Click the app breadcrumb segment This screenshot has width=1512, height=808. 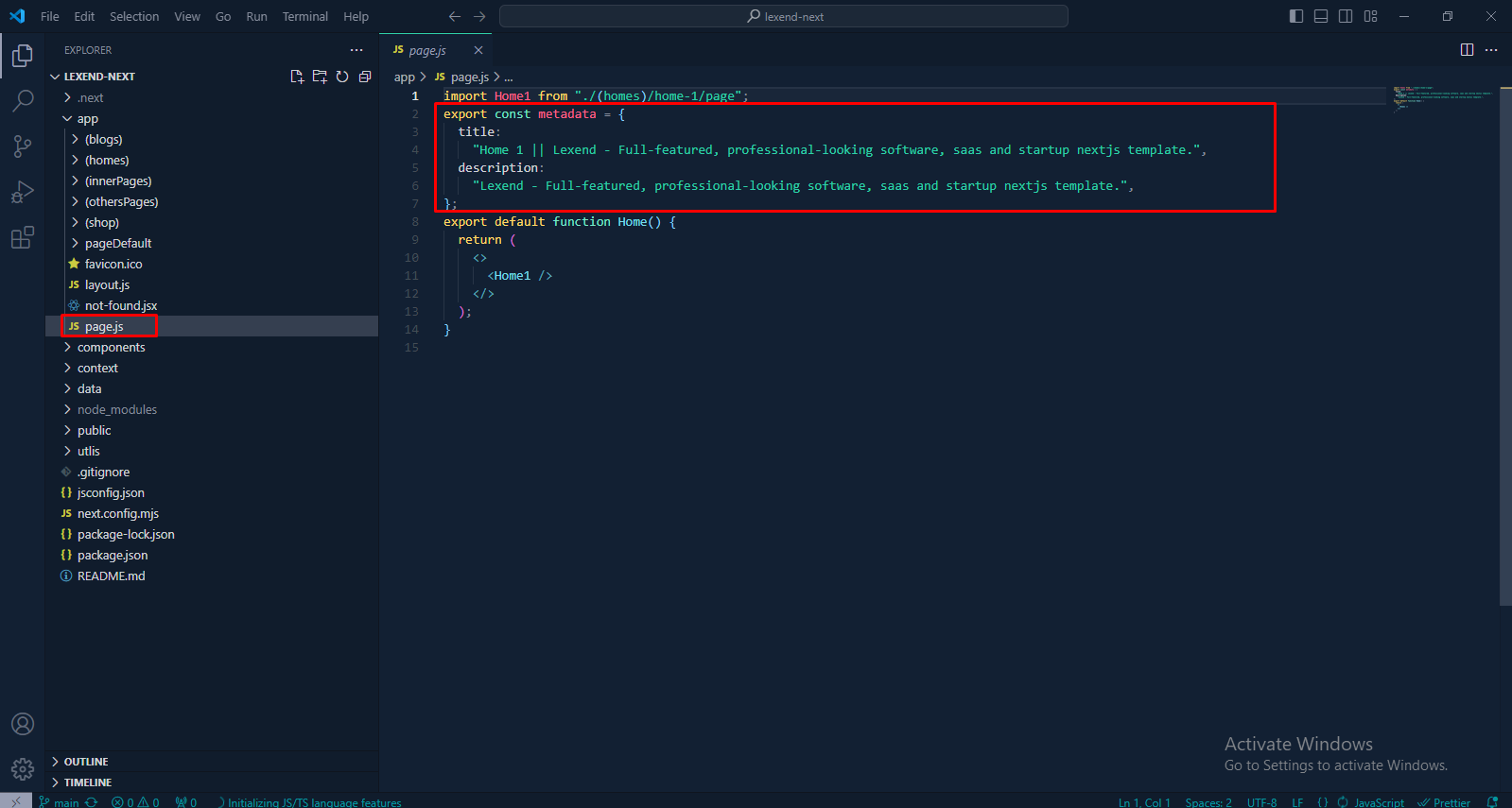[404, 77]
